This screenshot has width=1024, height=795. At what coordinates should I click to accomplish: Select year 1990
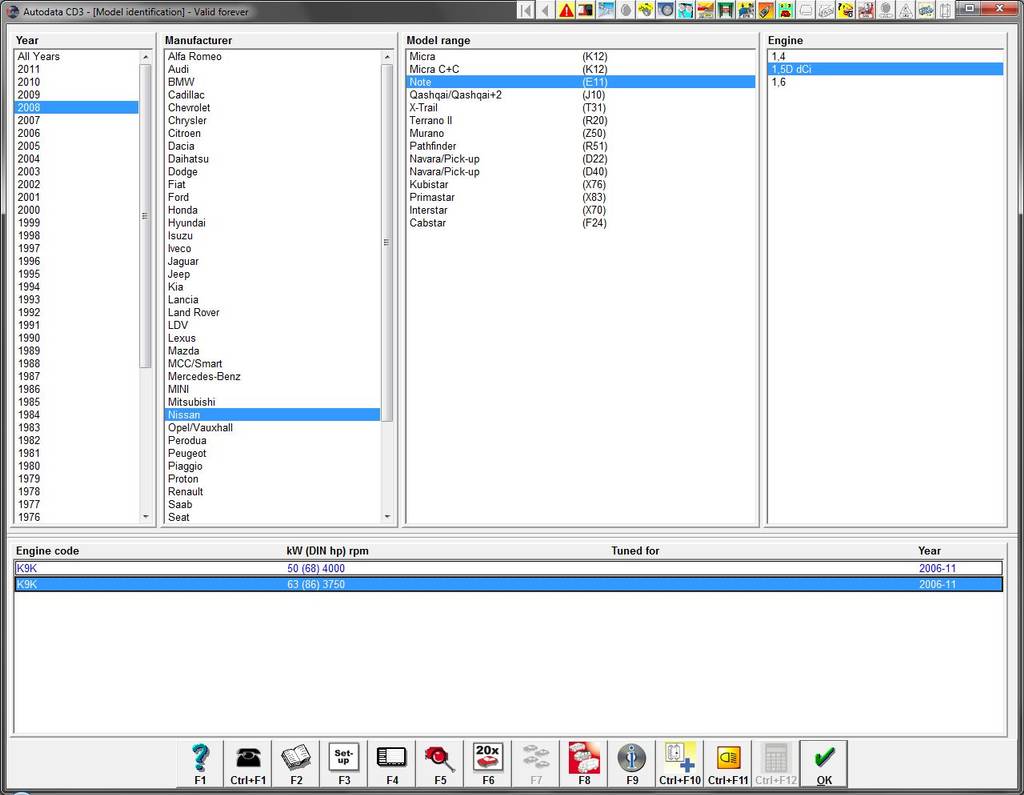76,338
